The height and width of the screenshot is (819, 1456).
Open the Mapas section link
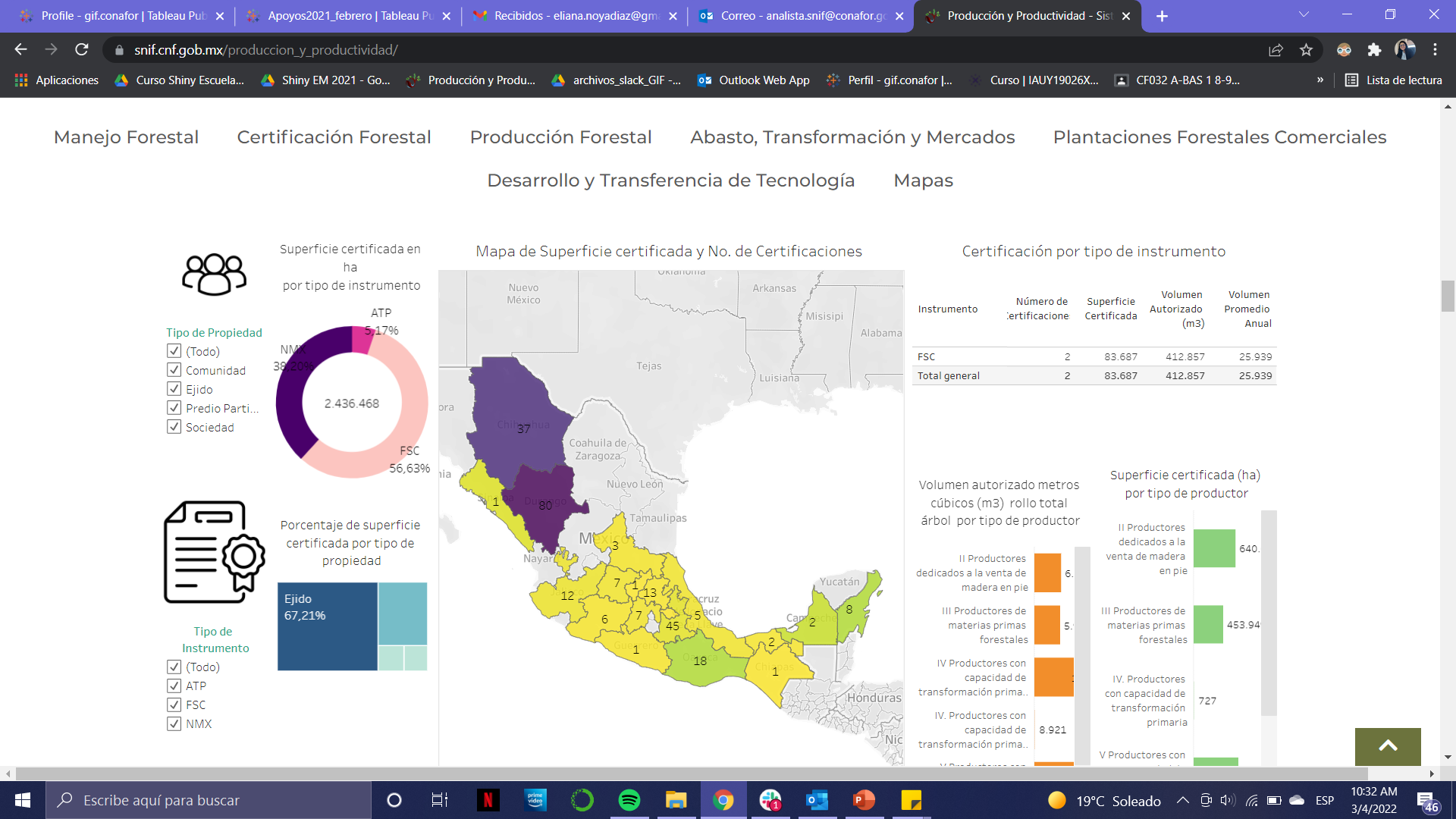923,180
